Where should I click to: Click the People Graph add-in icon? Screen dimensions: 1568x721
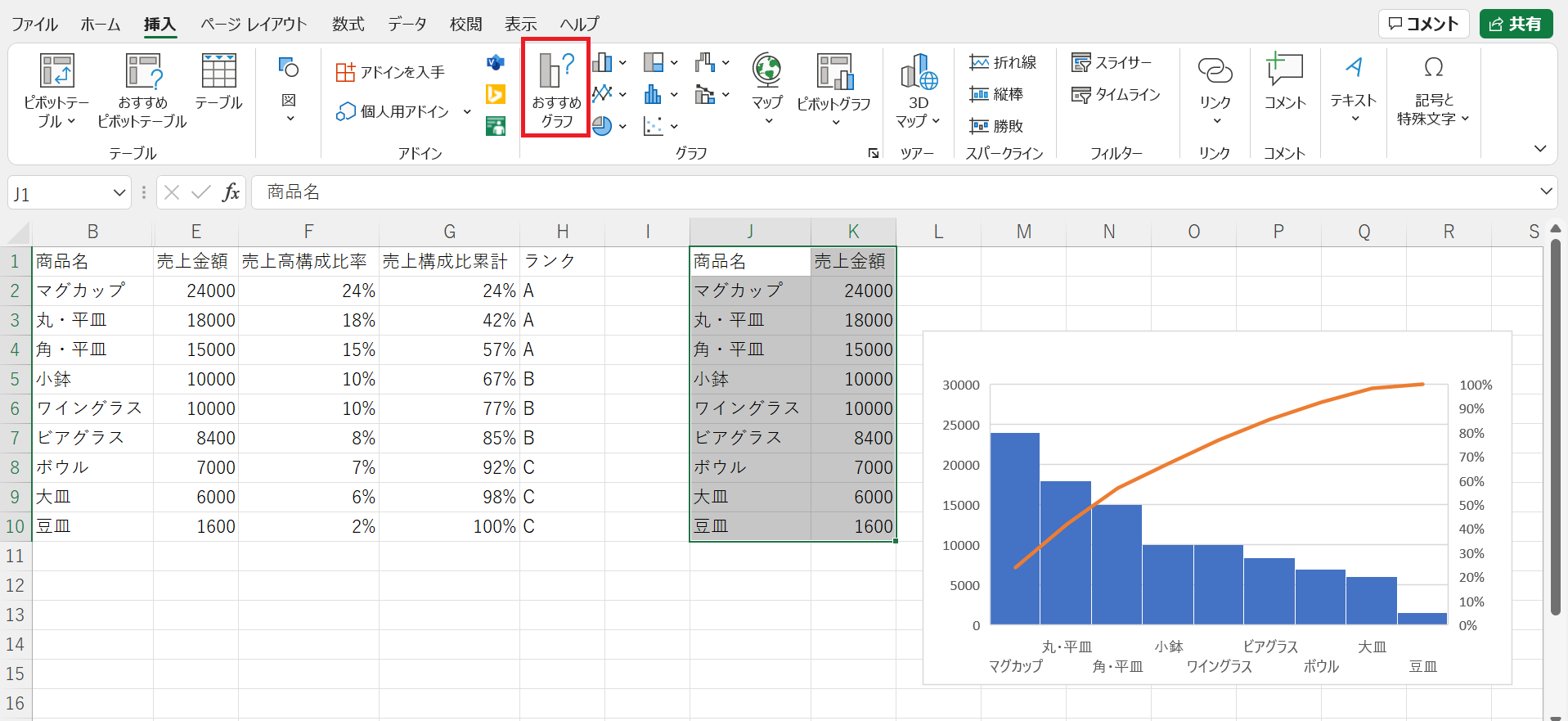tap(495, 126)
